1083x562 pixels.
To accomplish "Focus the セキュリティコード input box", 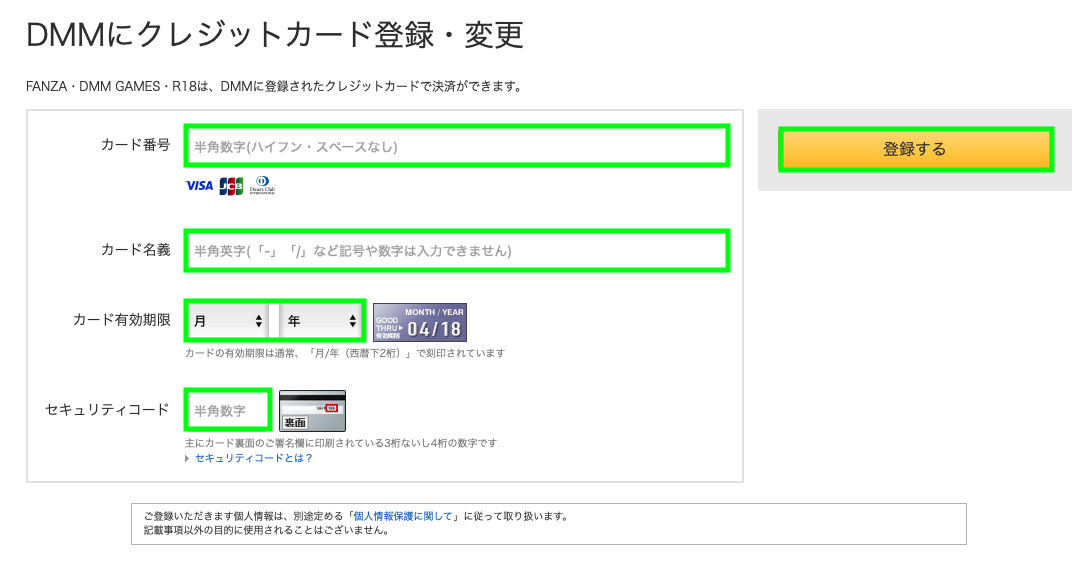I will pyautogui.click(x=228, y=410).
